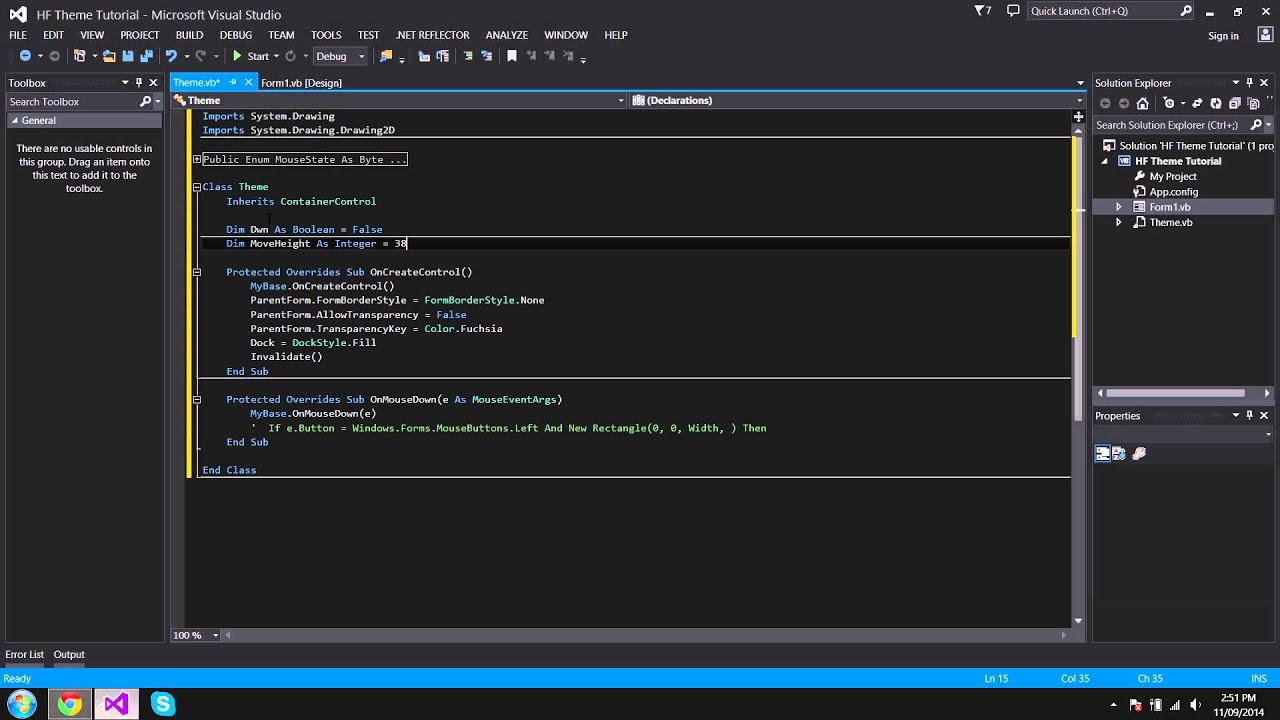The height and width of the screenshot is (720, 1280).
Task: Close the Theme.vb tab
Action: point(248,82)
